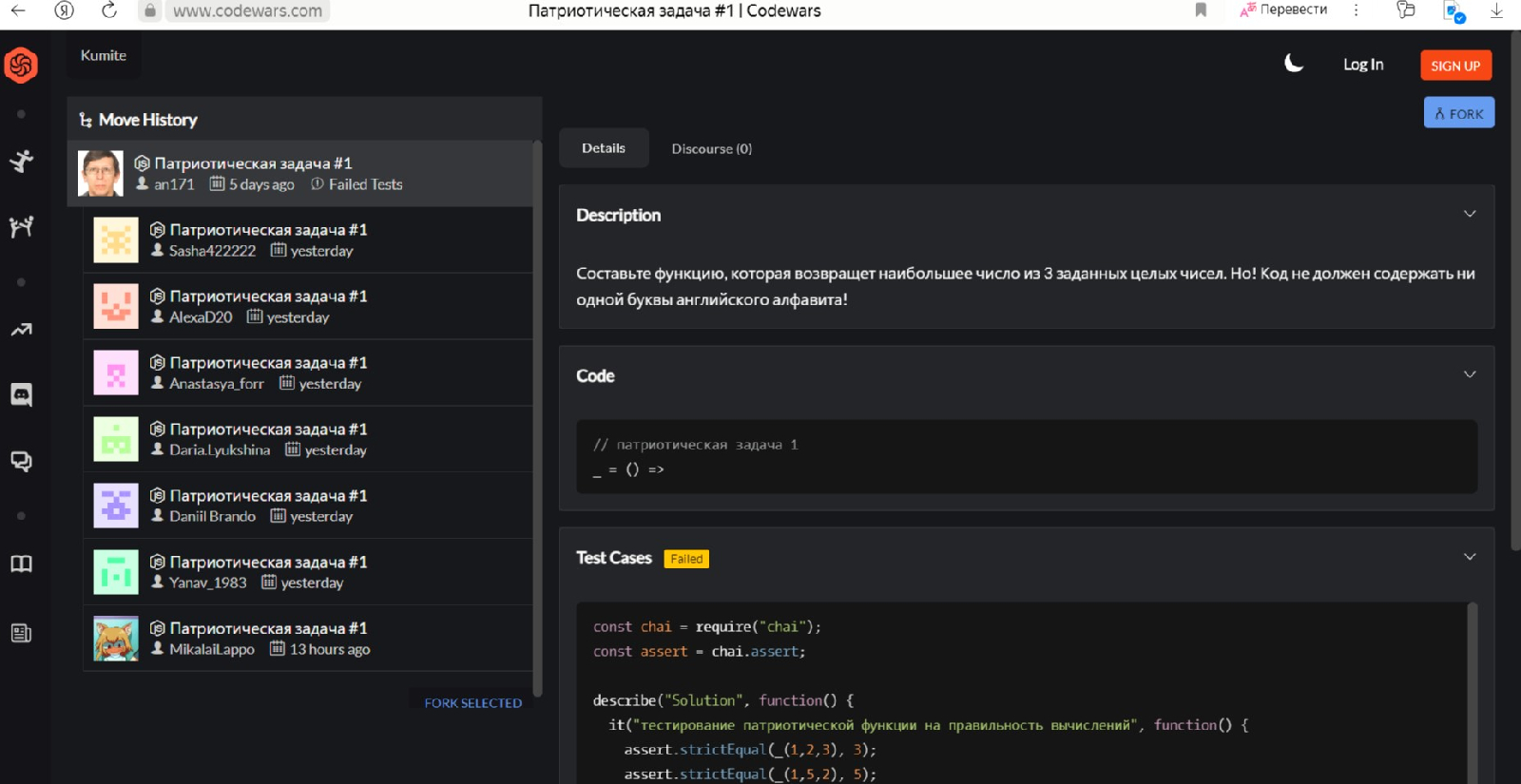1521x784 pixels.
Task: Click the browser reload icon
Action: point(109,10)
